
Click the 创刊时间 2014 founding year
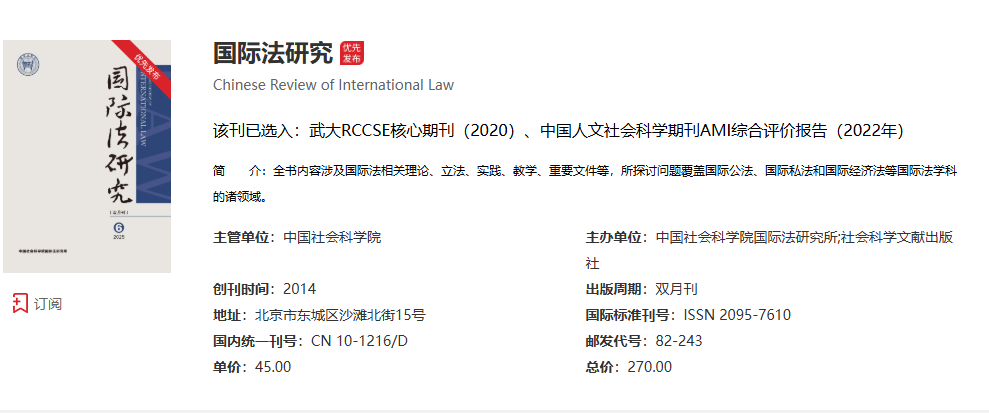299,289
